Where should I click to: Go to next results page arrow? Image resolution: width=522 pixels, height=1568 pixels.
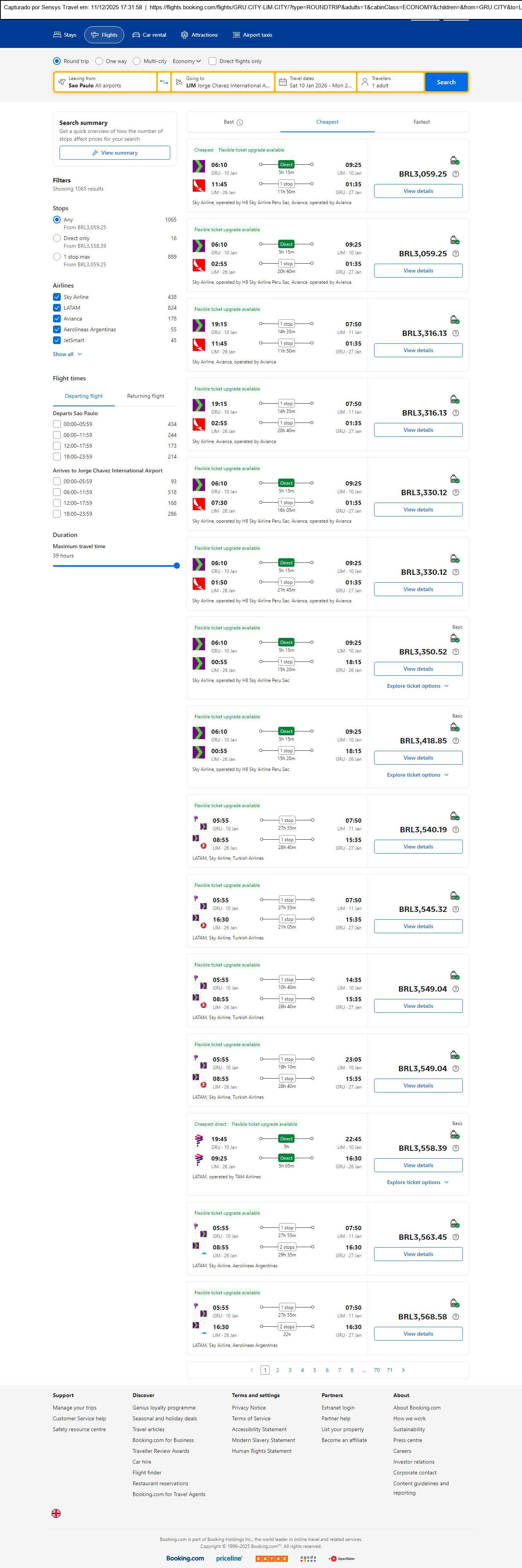[x=403, y=1370]
